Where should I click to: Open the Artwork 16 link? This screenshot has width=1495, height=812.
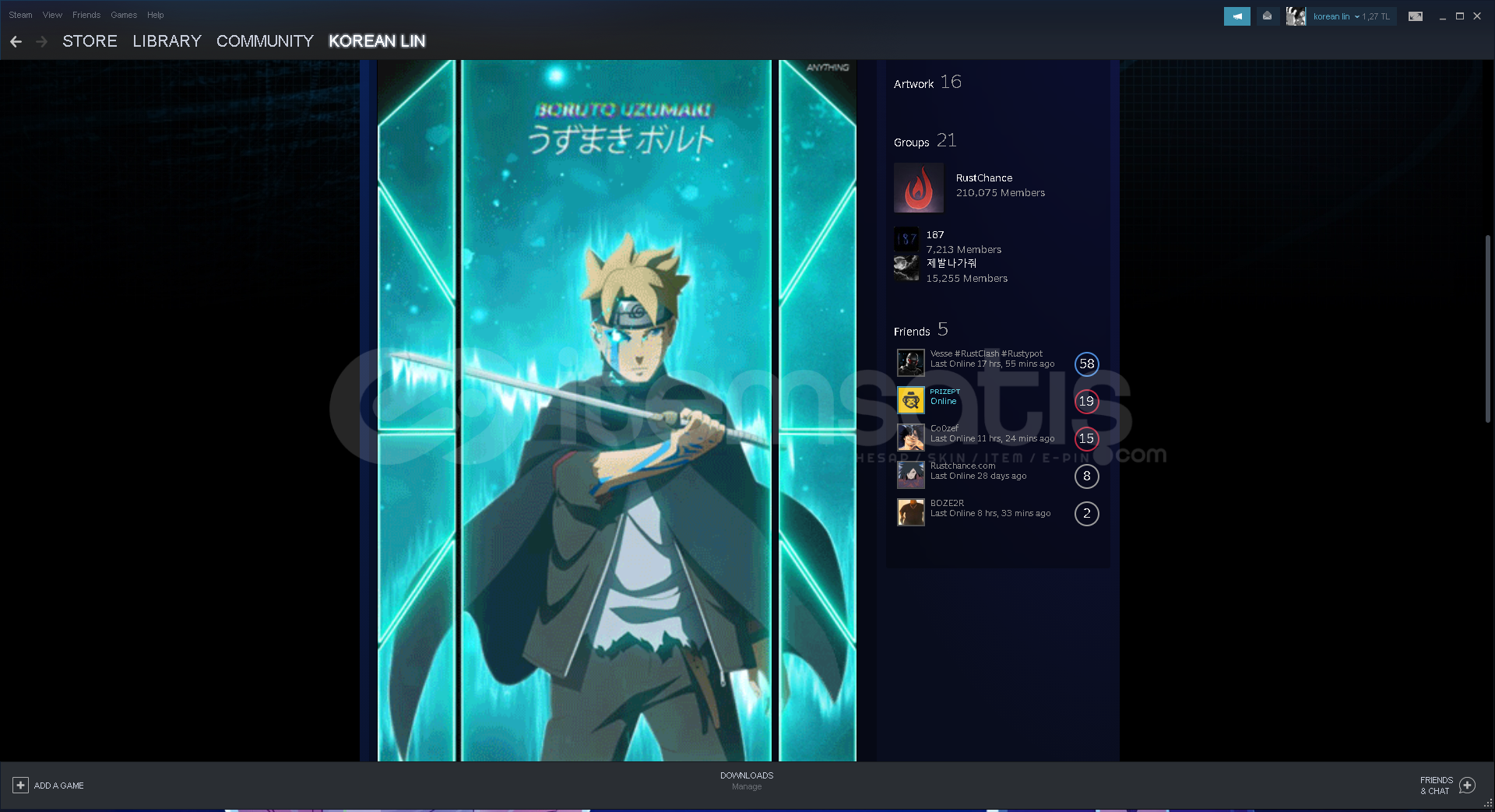927,83
